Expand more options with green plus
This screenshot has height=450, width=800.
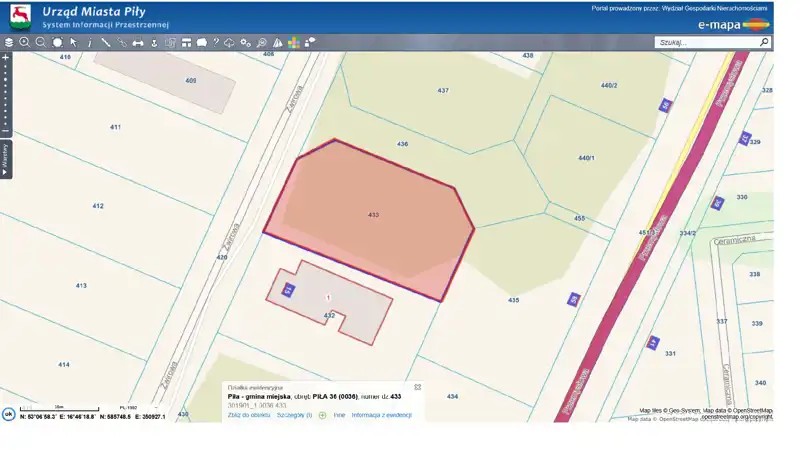click(x=322, y=414)
